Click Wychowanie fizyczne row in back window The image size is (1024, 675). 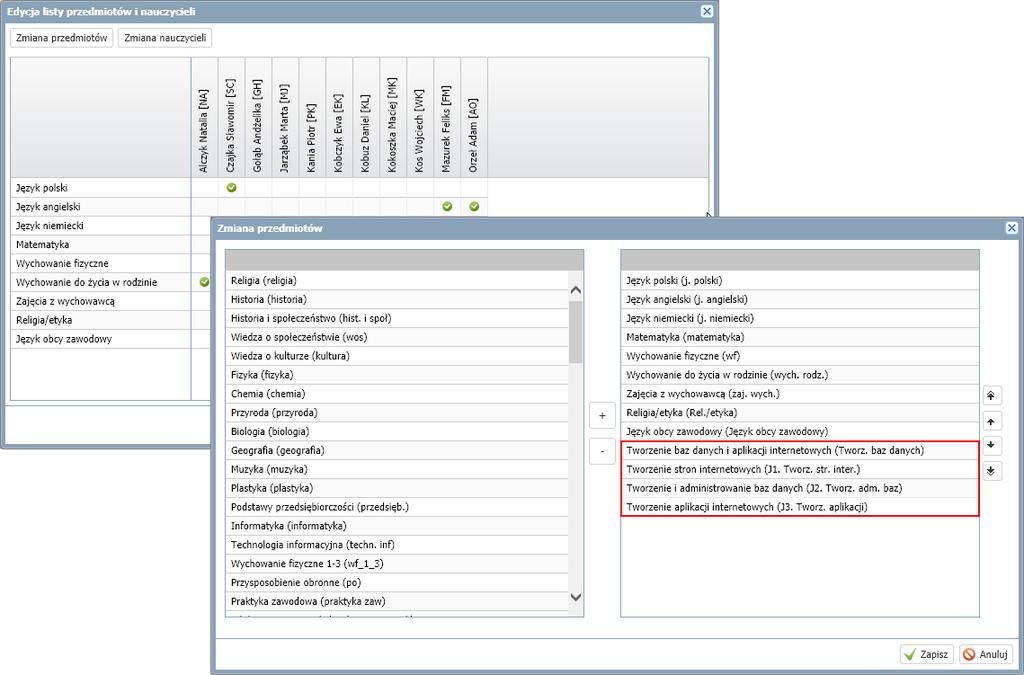coord(101,264)
